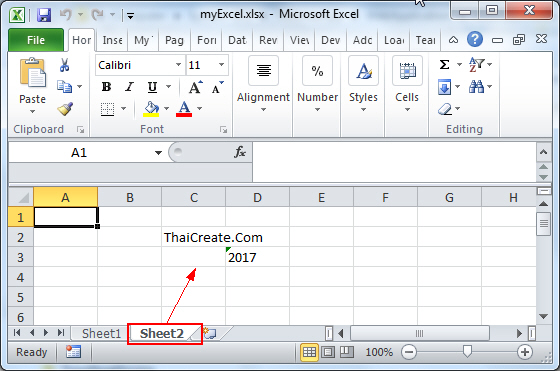Select cell containing ThaiCreate.Com
Image resolution: width=560 pixels, height=371 pixels.
tap(193, 237)
